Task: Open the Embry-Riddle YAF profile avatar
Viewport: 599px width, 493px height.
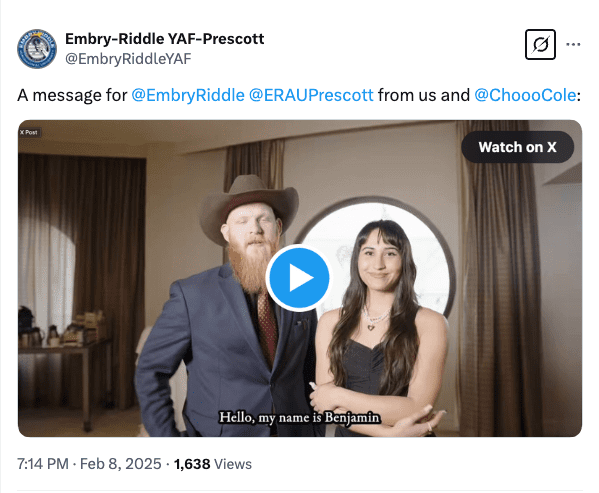Action: tap(37, 49)
